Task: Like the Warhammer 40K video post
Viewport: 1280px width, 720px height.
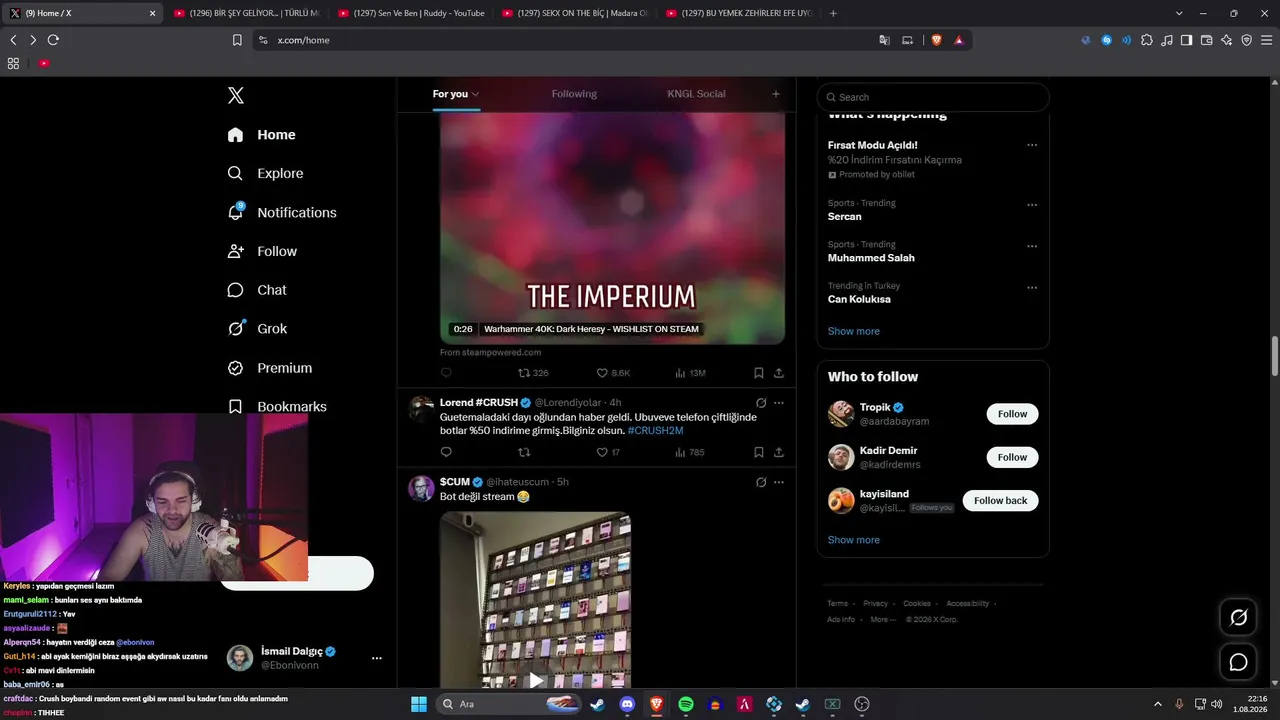Action: [602, 373]
